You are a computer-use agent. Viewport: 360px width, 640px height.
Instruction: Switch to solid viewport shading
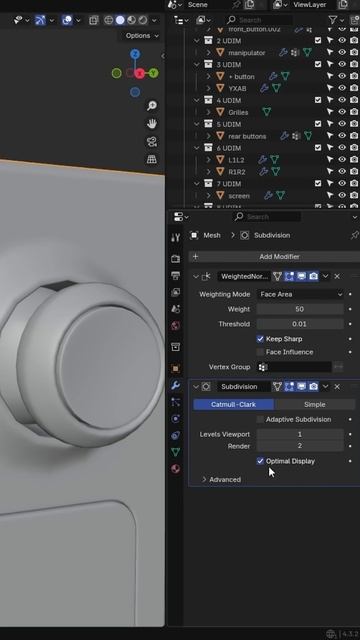(120, 20)
